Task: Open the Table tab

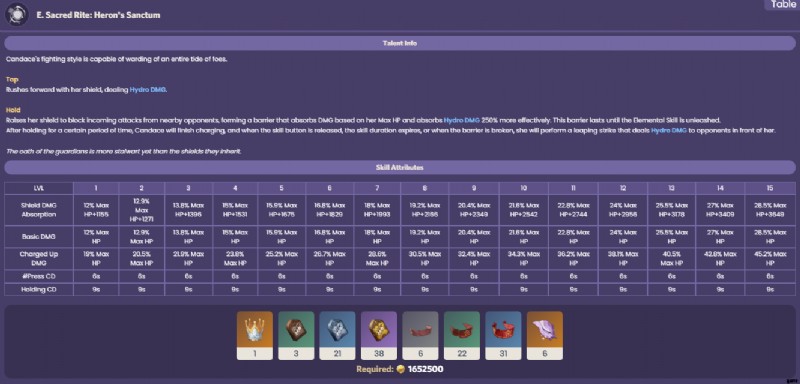Action: click(x=783, y=5)
